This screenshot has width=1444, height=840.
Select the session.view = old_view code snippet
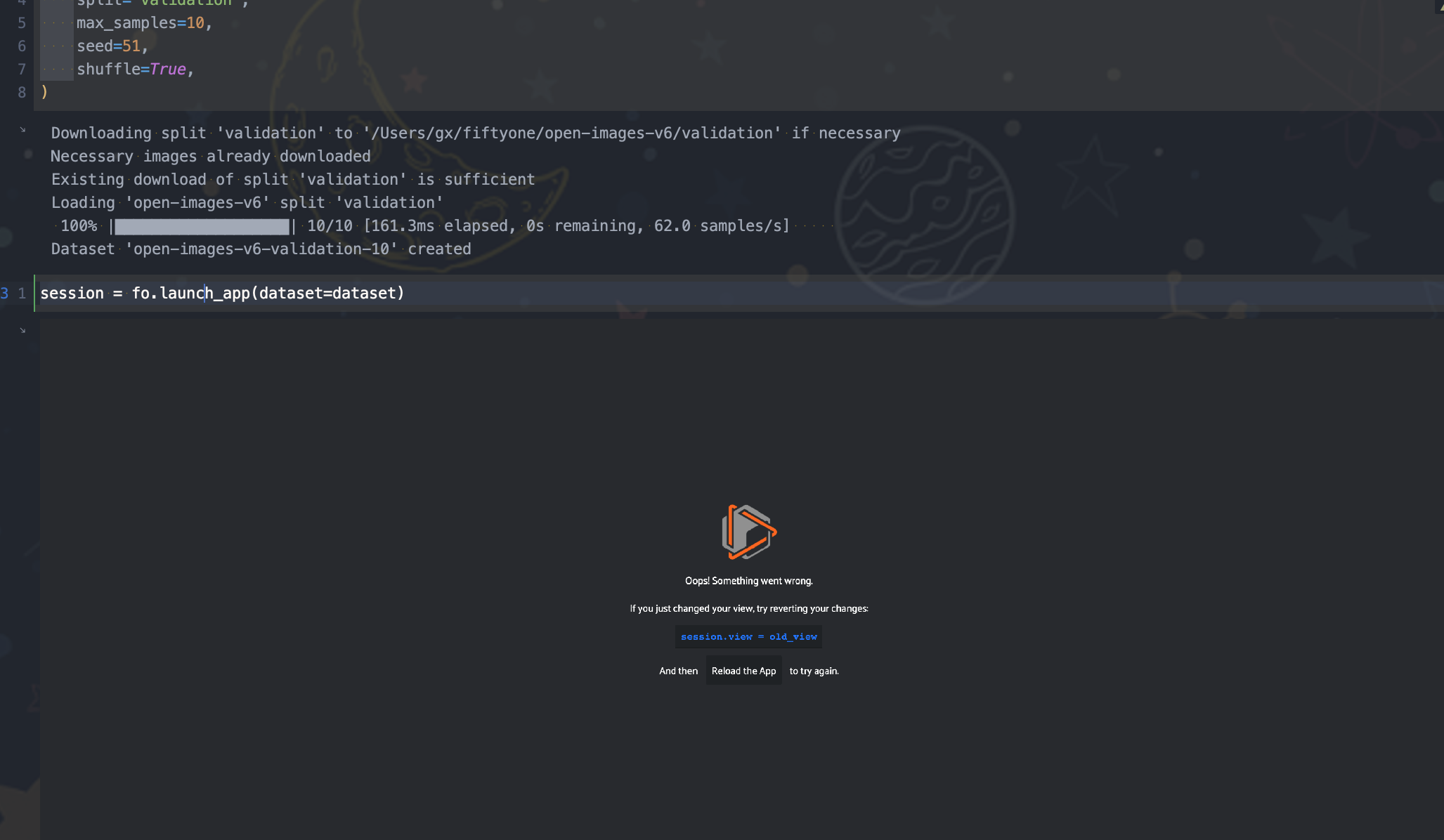[748, 637]
